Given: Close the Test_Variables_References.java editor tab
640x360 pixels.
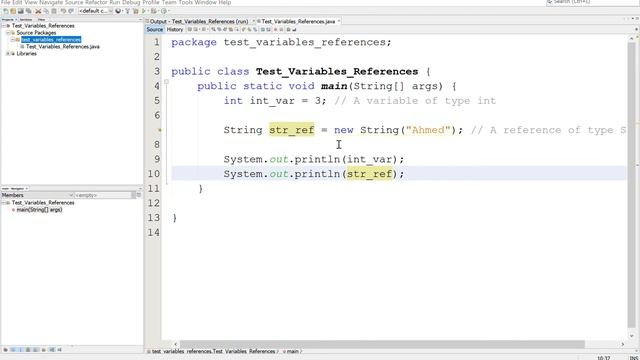Looking at the screenshot, I should (x=339, y=21).
